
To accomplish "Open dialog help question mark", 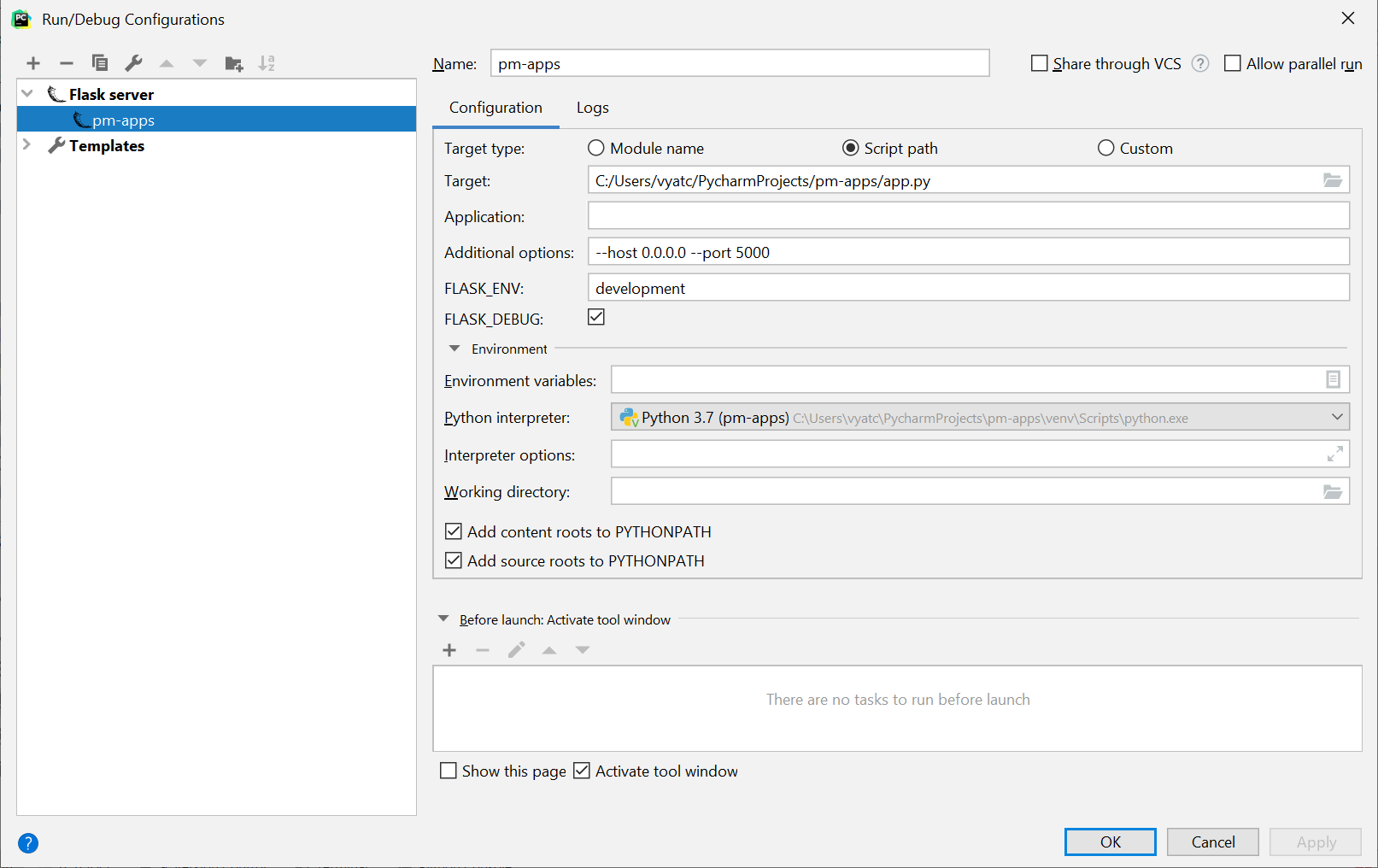I will (x=28, y=843).
